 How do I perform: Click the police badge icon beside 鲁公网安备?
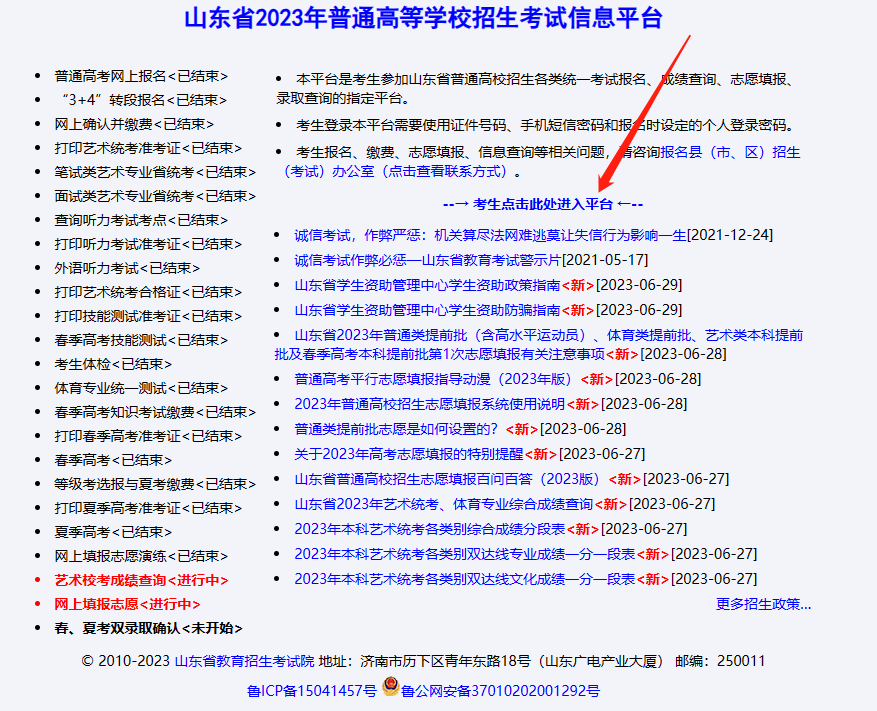[x=390, y=689]
